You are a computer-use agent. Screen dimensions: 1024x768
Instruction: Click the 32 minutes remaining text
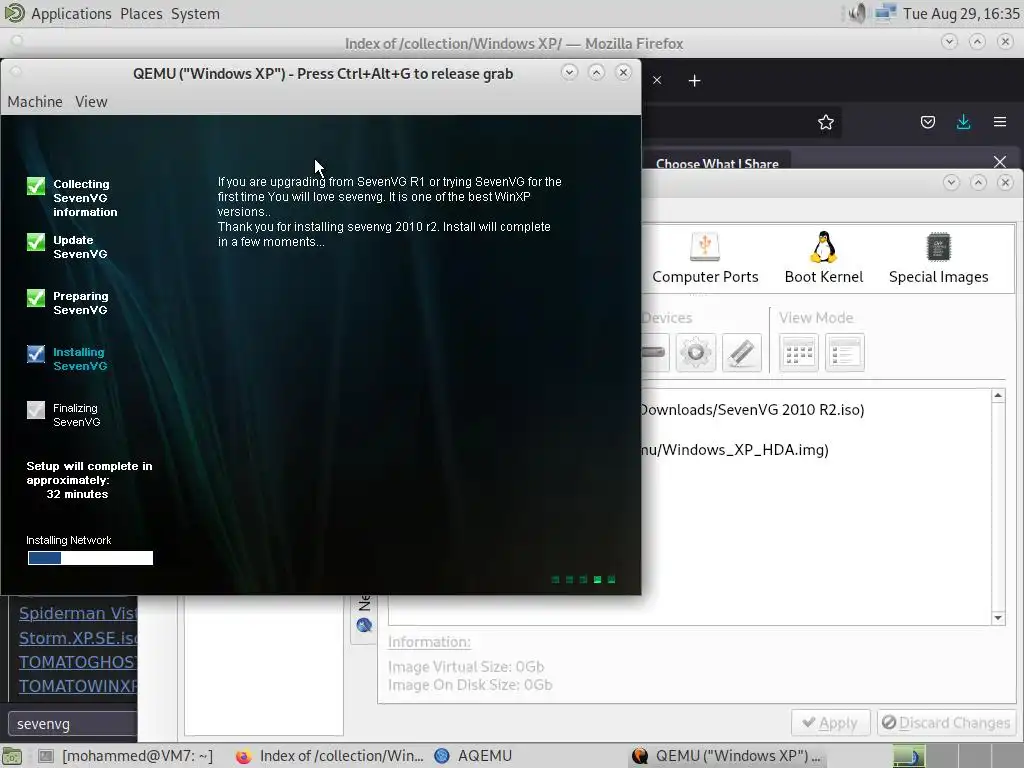(x=77, y=494)
